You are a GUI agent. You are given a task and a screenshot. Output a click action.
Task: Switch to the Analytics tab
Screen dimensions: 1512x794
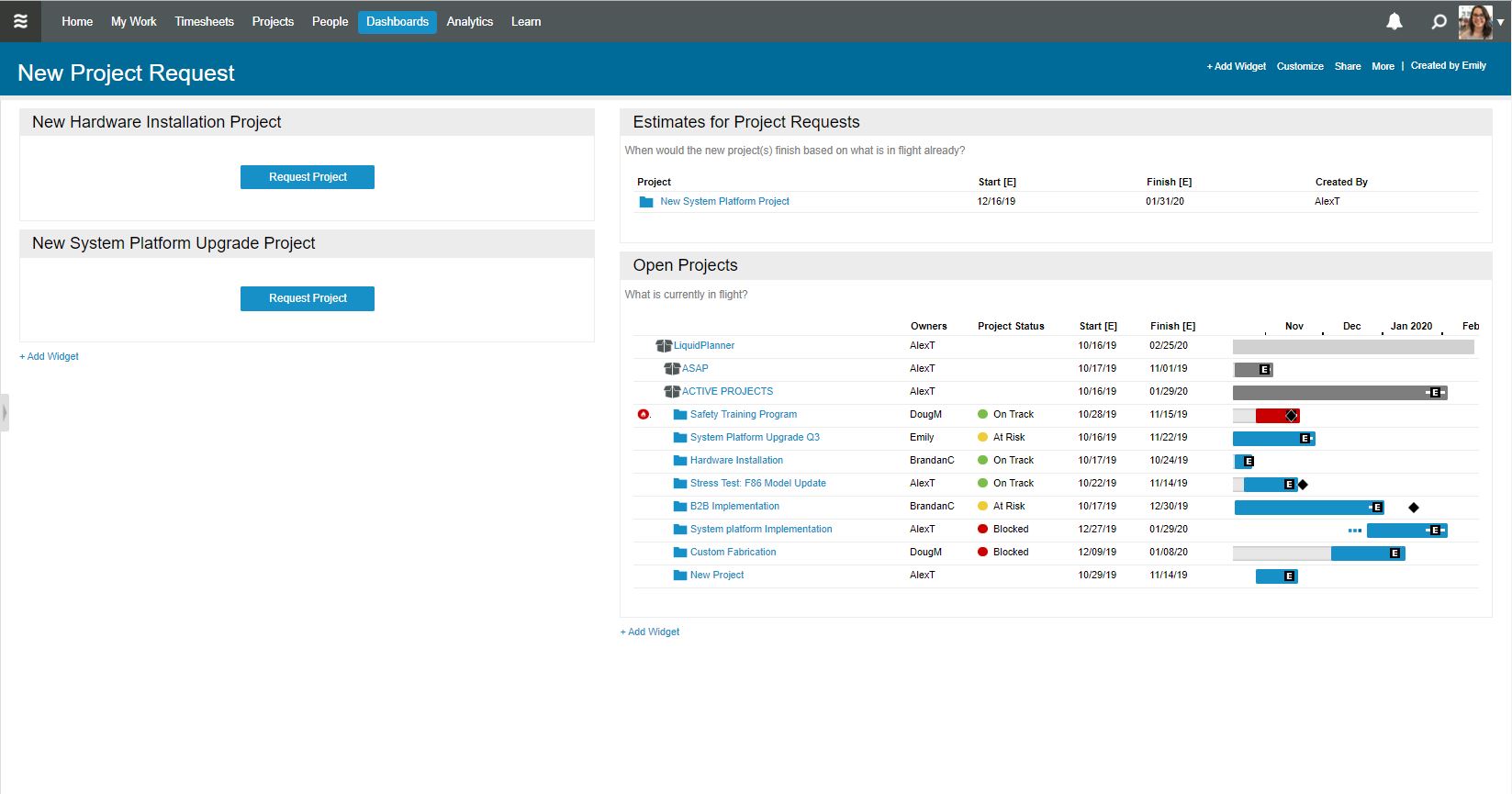point(469,21)
